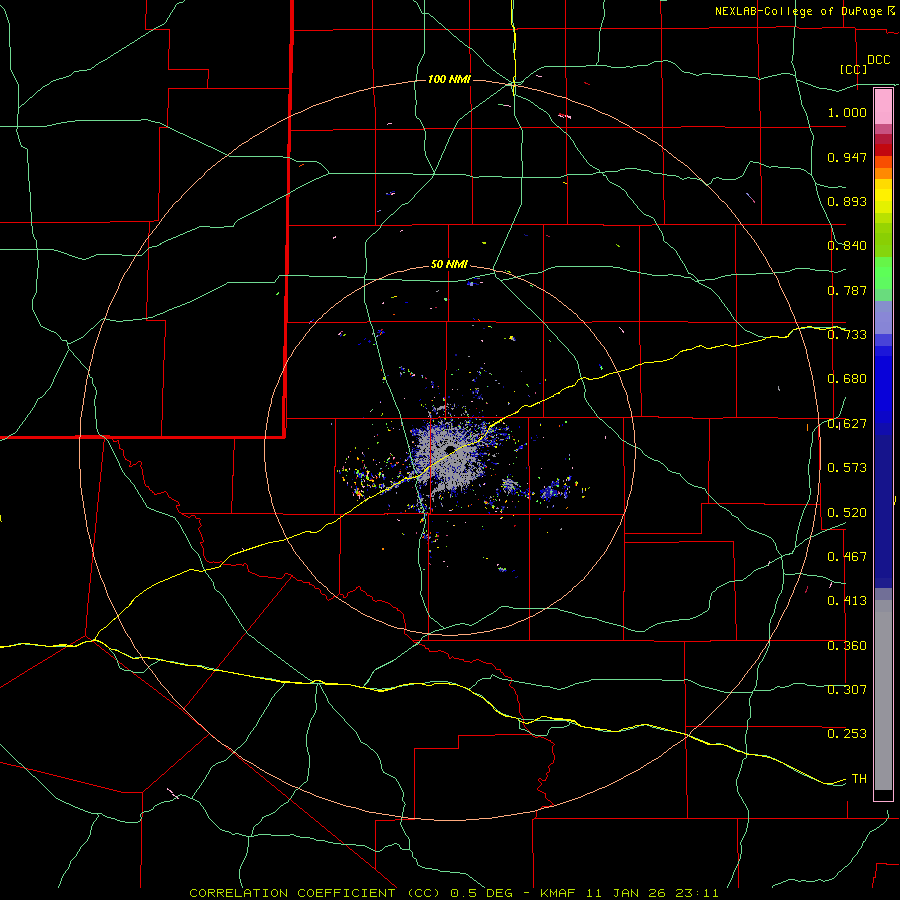The image size is (900, 900).
Task: Click the Correlation Coefficient caption at bottom
Action: 453,893
